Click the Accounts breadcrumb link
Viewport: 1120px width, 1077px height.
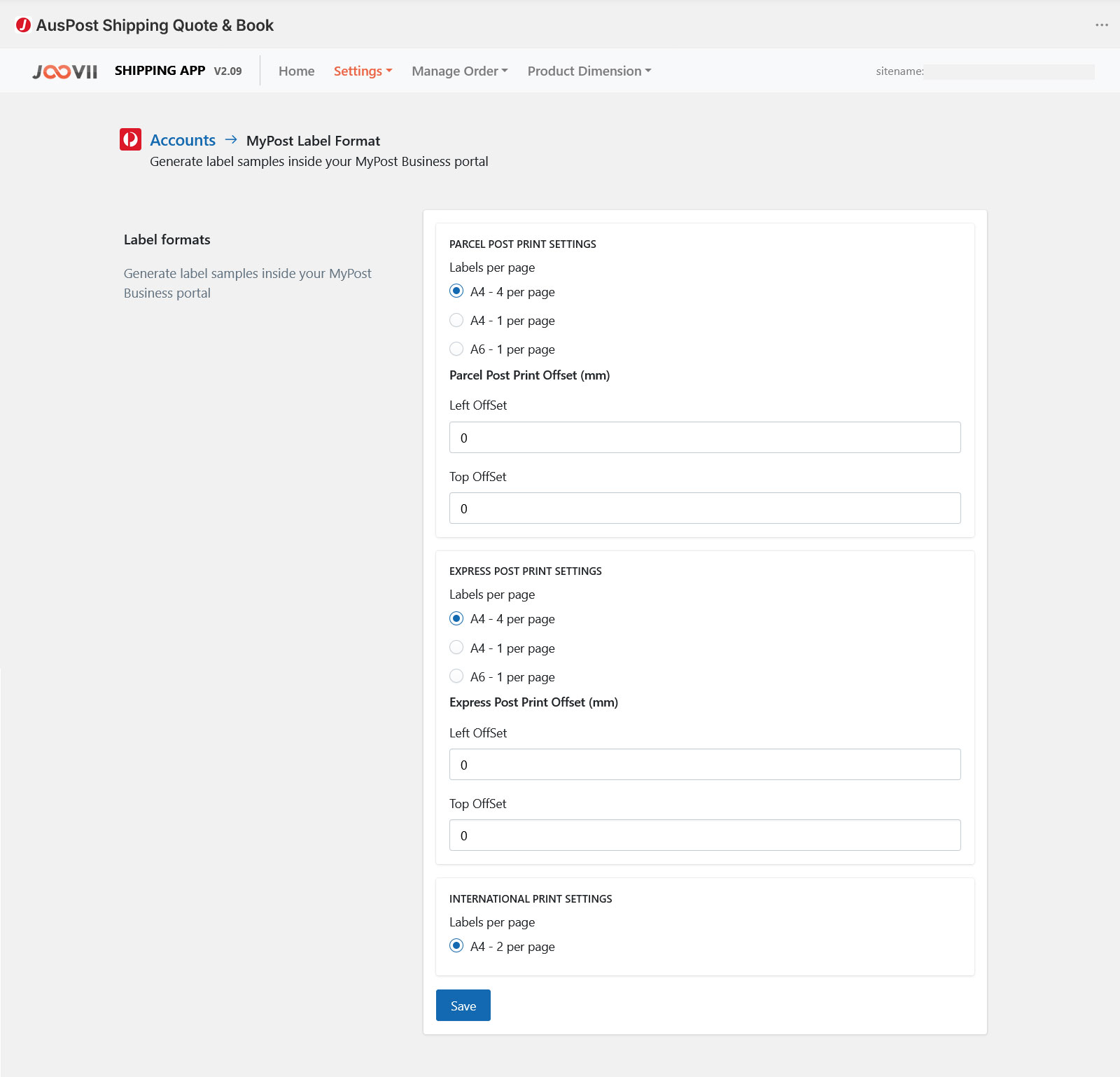pyautogui.click(x=183, y=140)
